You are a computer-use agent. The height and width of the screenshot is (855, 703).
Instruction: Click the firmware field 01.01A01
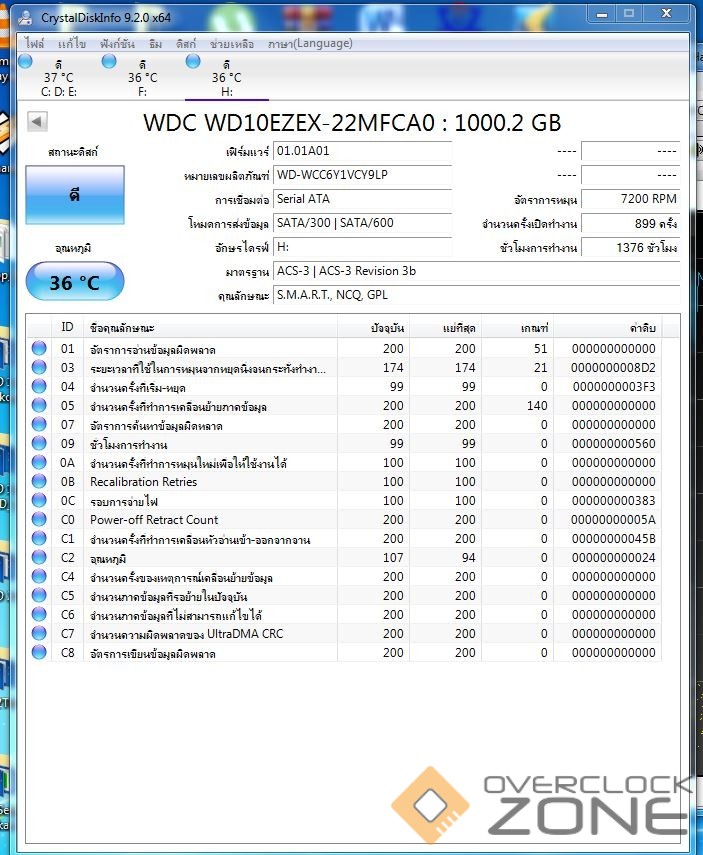[363, 151]
